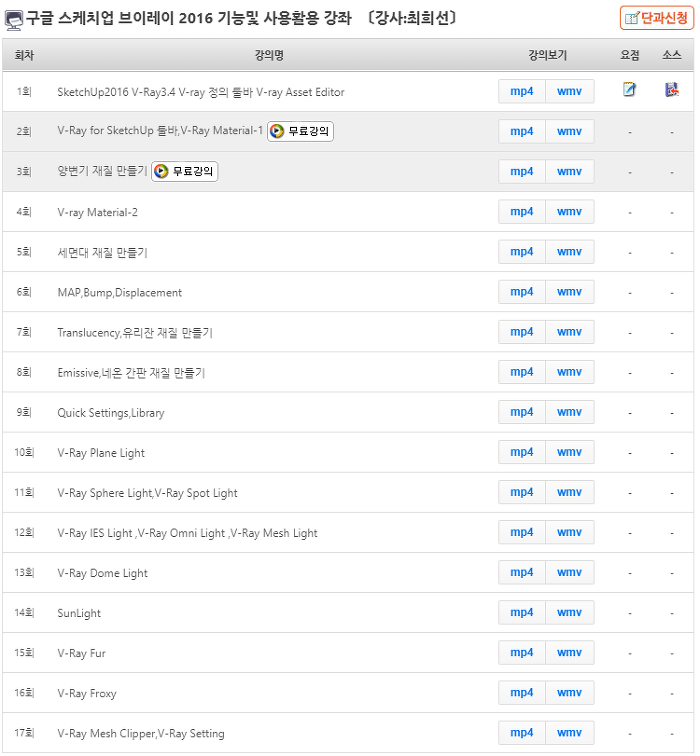Click the 강의명 column header
The width and height of the screenshot is (700, 756).
click(269, 55)
